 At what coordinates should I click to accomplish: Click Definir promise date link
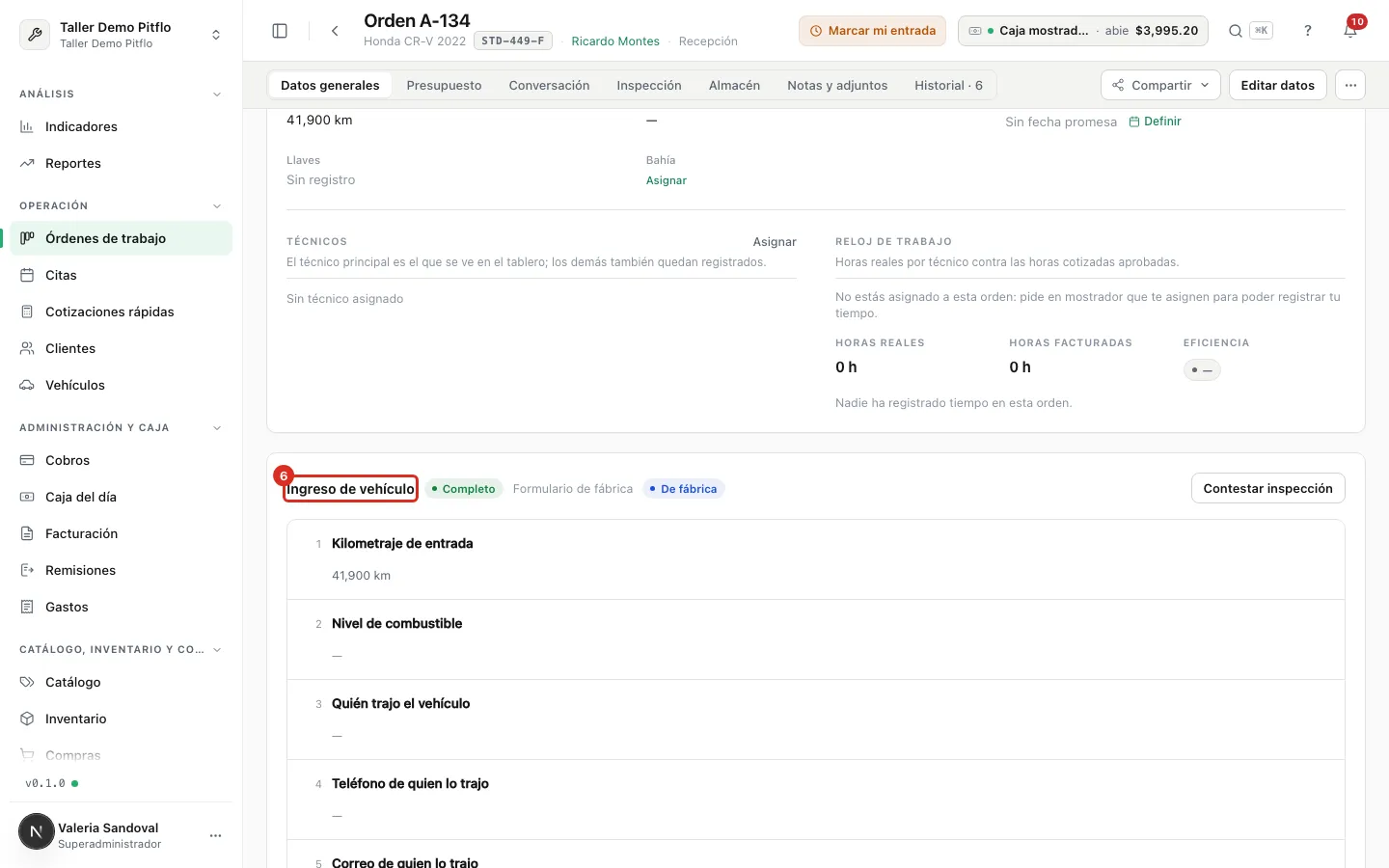pyautogui.click(x=1155, y=122)
